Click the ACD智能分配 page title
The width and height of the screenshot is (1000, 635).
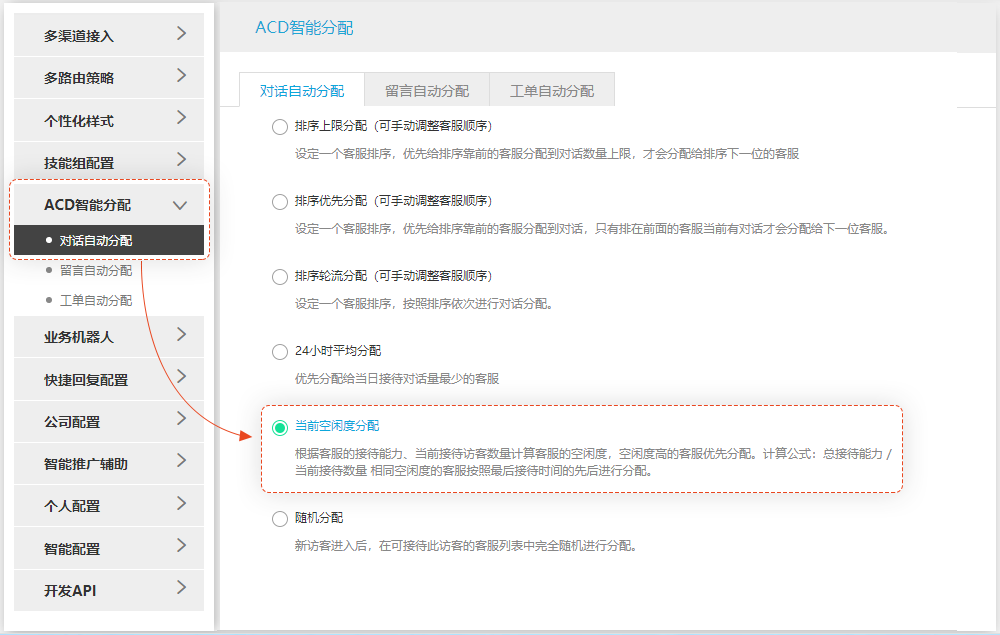(x=304, y=28)
